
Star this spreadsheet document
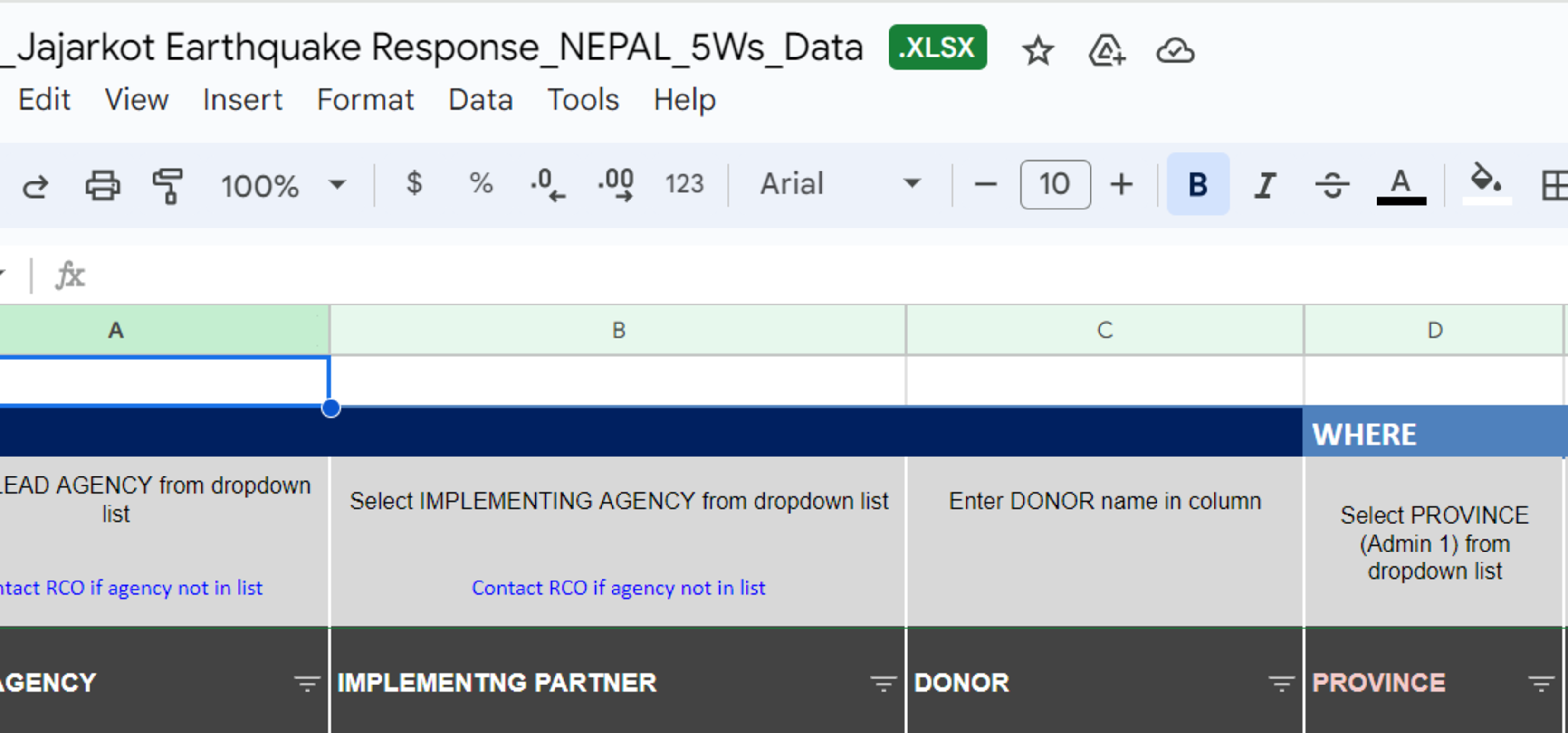[x=1038, y=49]
